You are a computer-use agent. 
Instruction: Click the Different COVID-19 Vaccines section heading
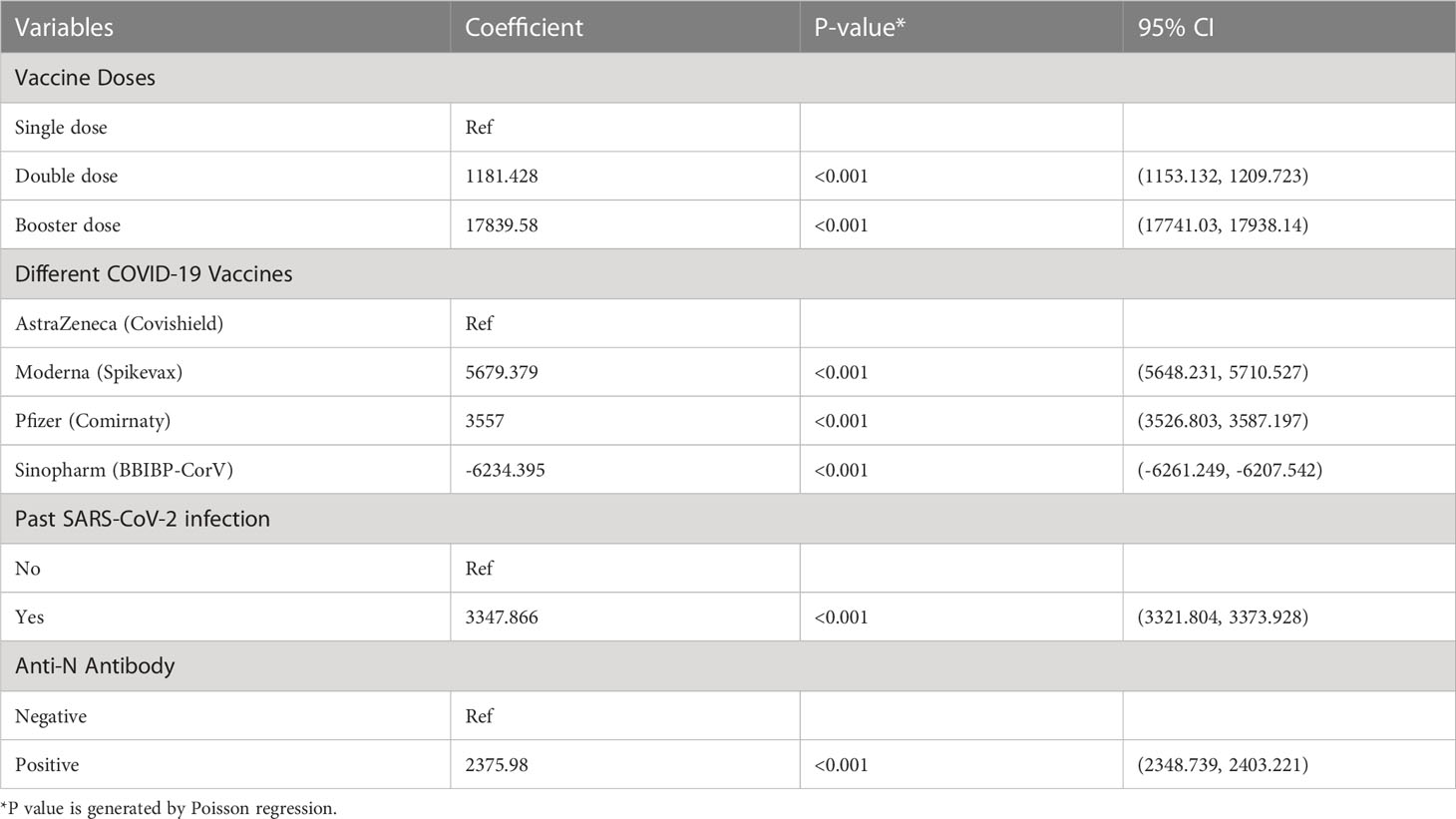point(154,274)
